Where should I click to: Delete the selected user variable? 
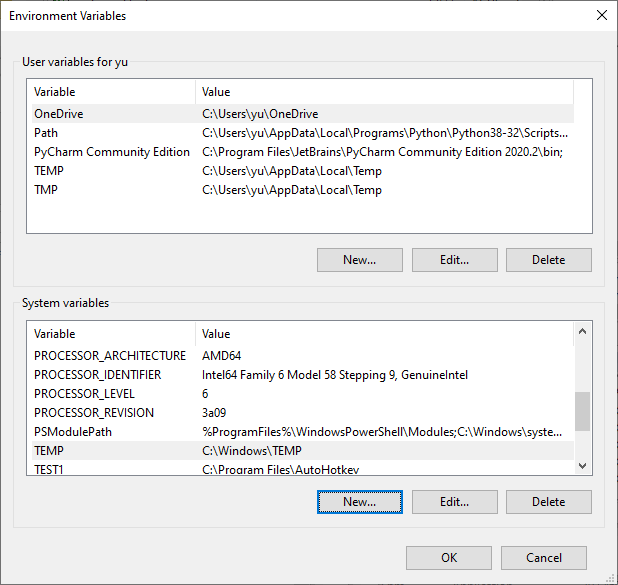(549, 260)
